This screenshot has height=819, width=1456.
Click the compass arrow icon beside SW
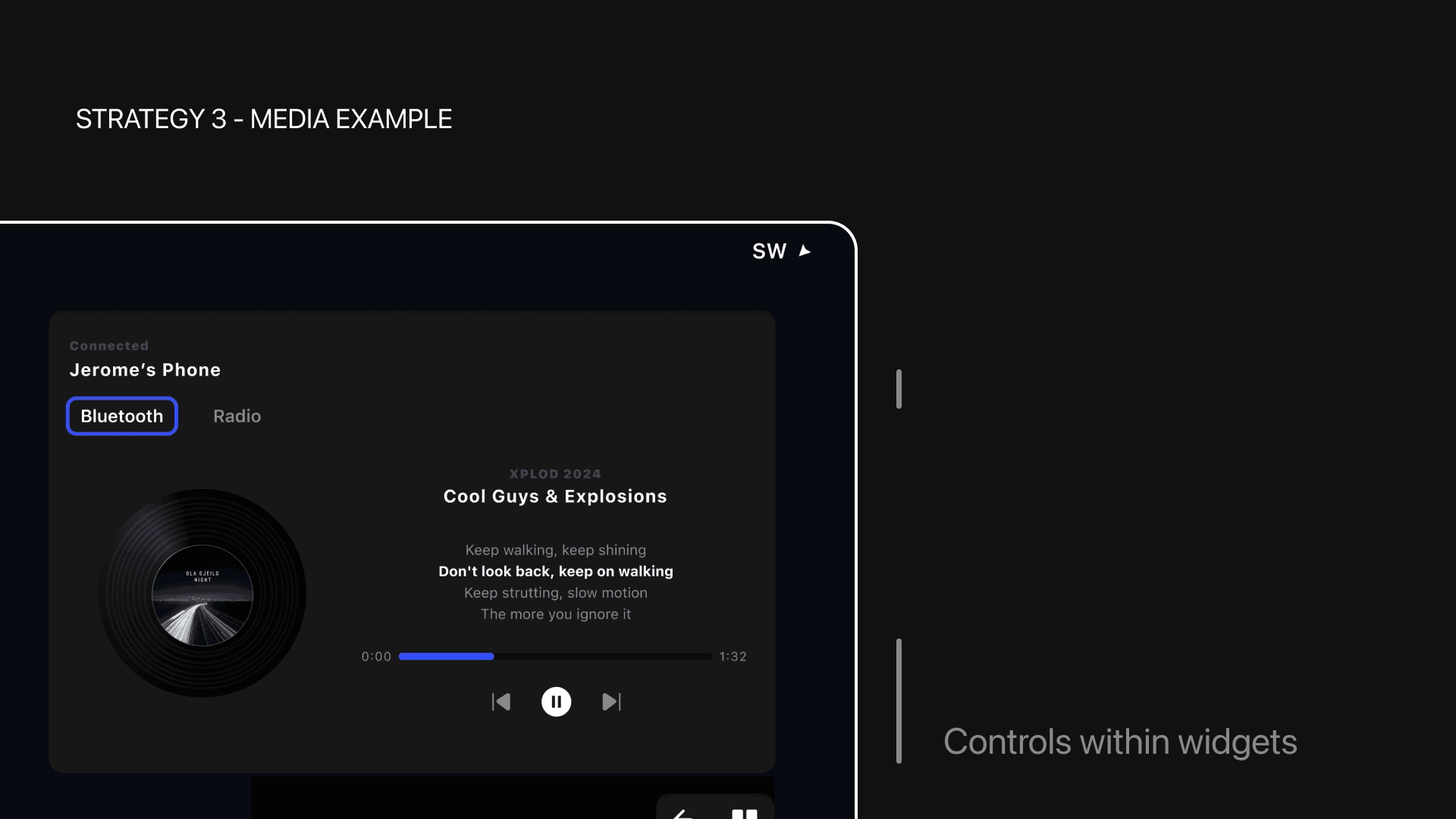(805, 251)
